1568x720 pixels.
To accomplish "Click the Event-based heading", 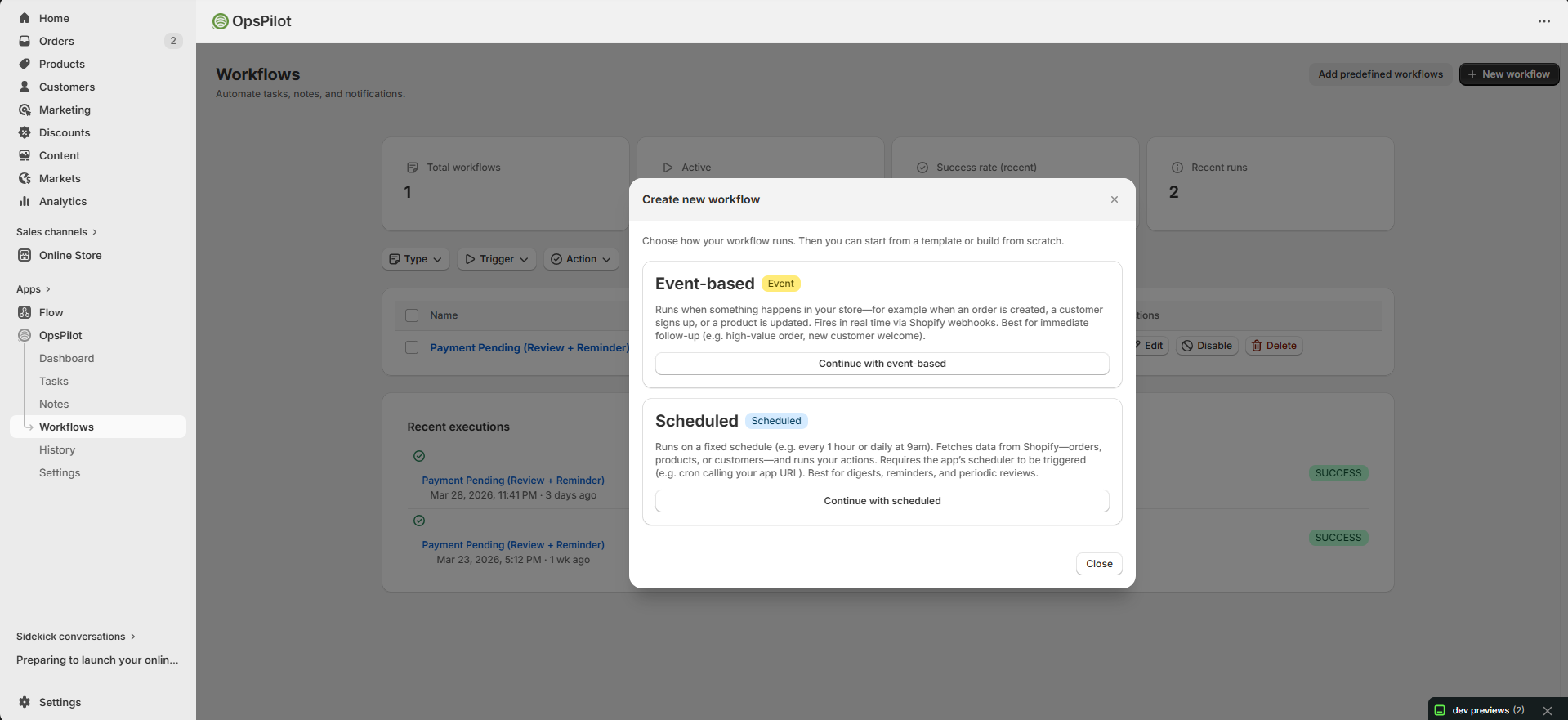I will point(704,284).
